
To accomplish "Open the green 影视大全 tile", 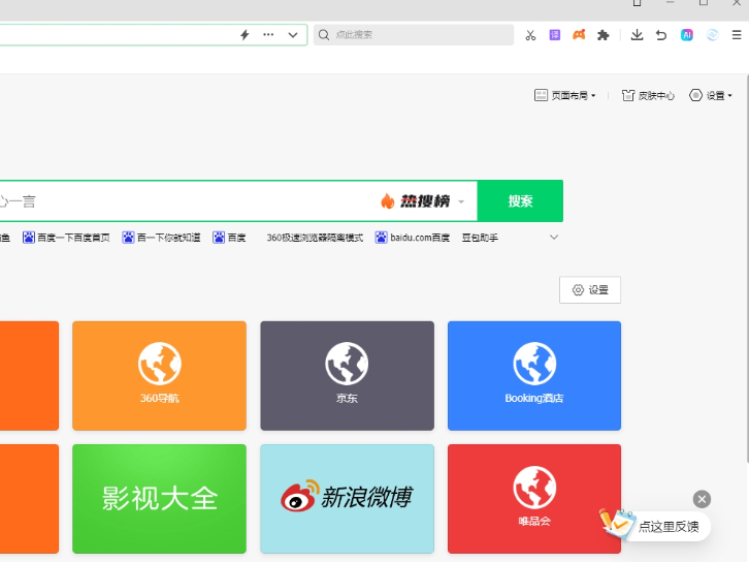I will click(x=159, y=499).
